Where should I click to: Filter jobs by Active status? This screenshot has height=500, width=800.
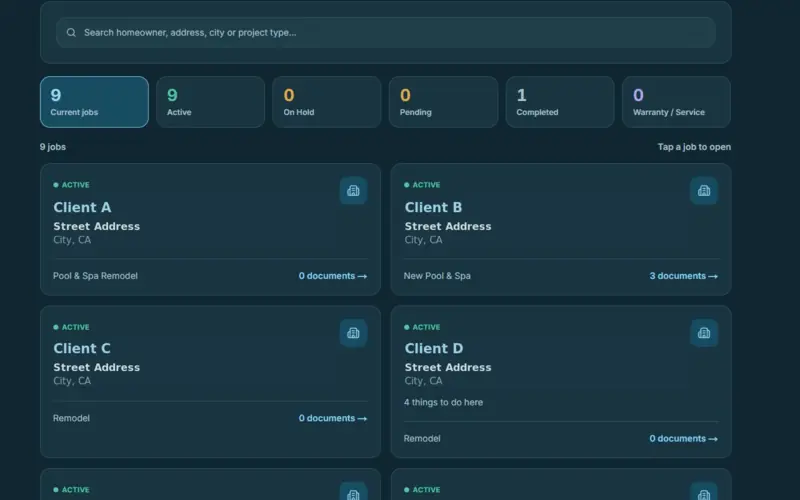click(x=210, y=102)
